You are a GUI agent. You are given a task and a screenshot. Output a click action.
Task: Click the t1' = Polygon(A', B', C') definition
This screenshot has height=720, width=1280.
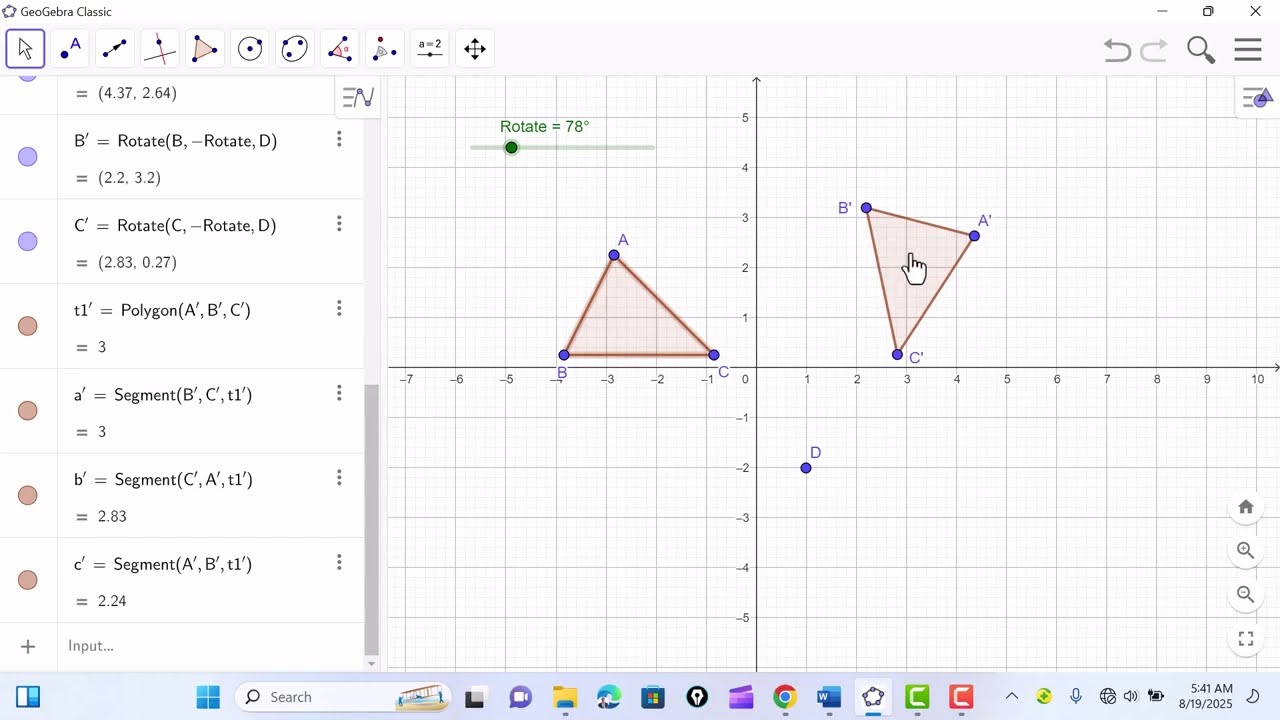(x=162, y=310)
